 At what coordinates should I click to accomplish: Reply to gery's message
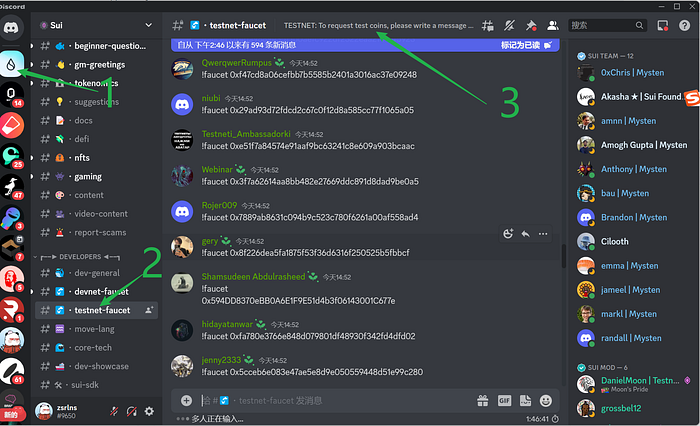(525, 234)
